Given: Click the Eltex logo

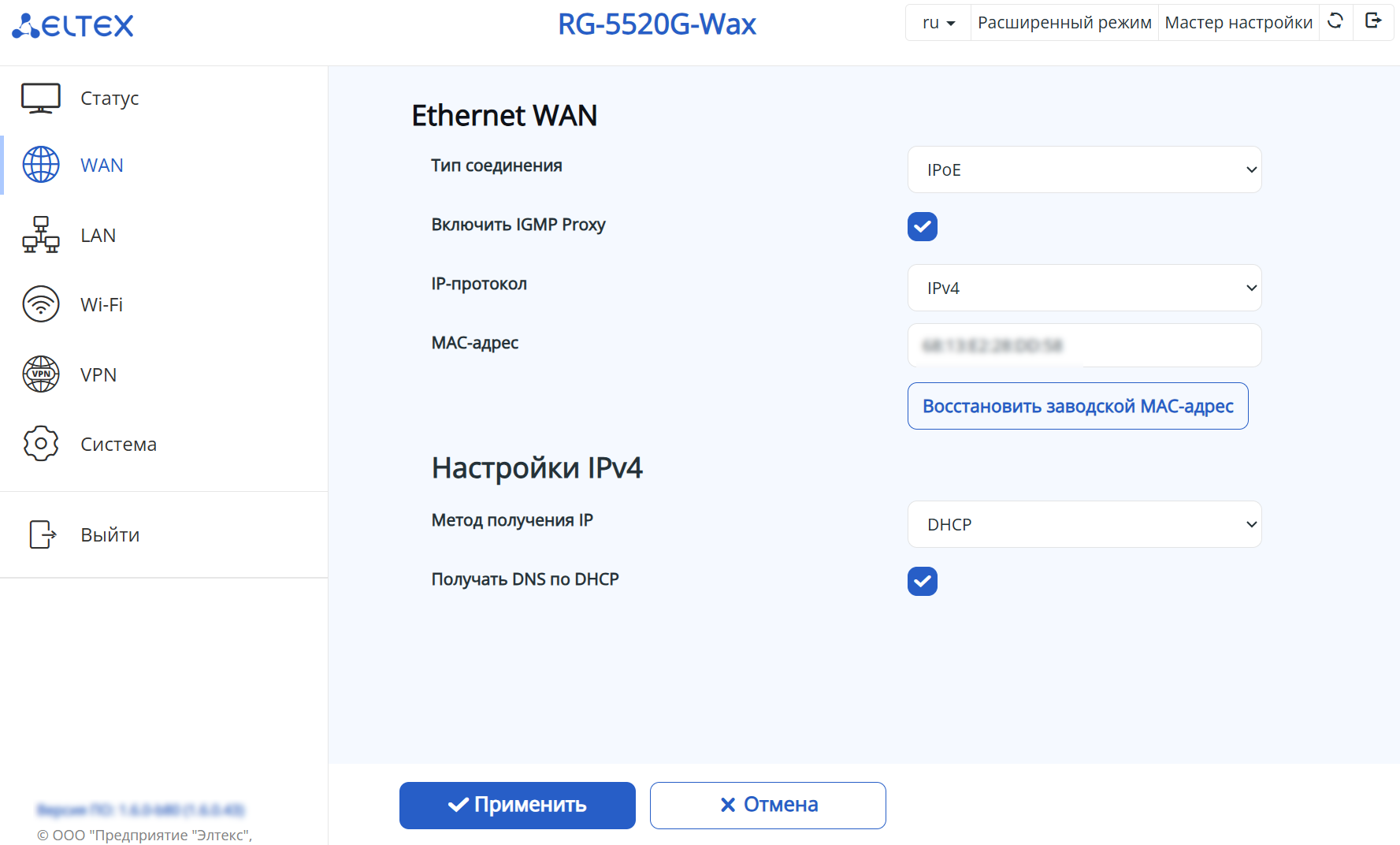Looking at the screenshot, I should coord(73,25).
